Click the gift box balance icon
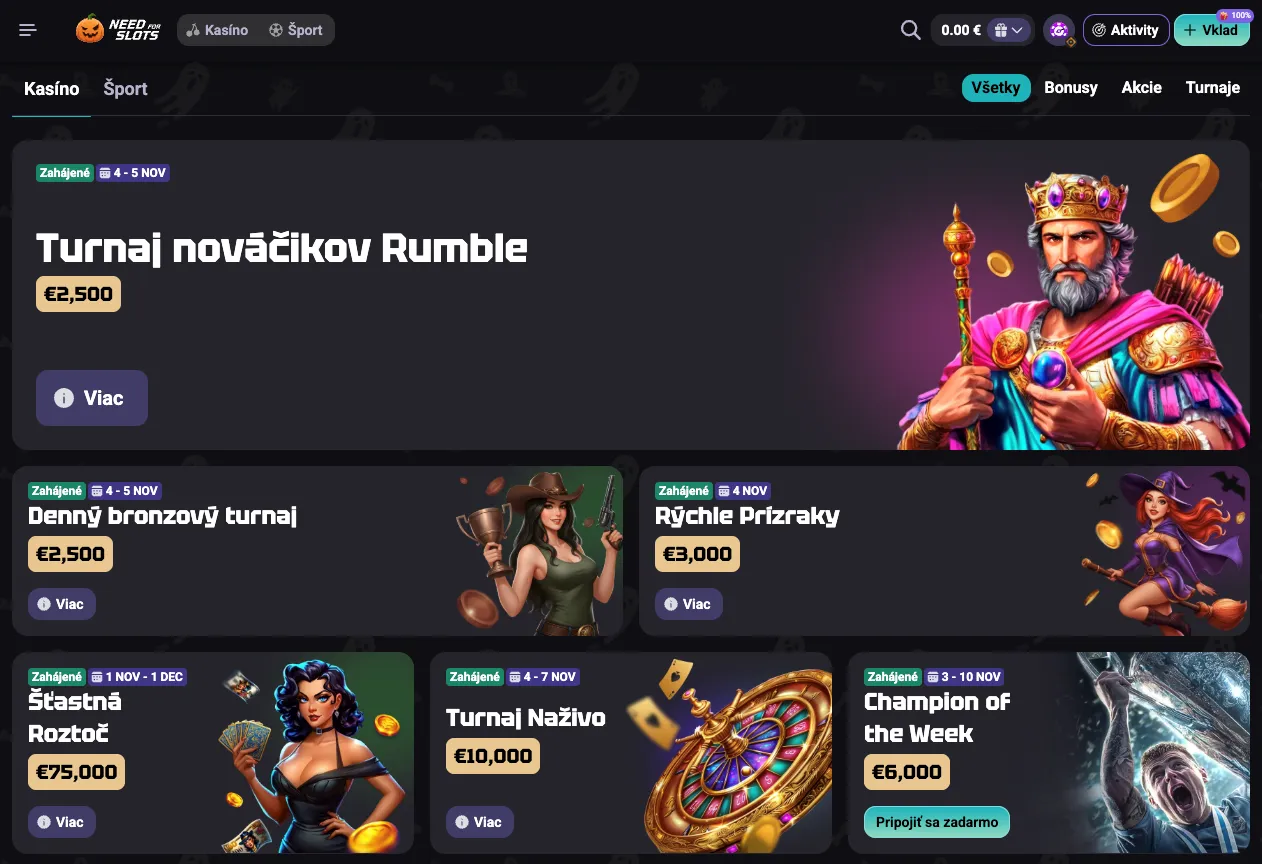The height and width of the screenshot is (864, 1262). click(1000, 30)
